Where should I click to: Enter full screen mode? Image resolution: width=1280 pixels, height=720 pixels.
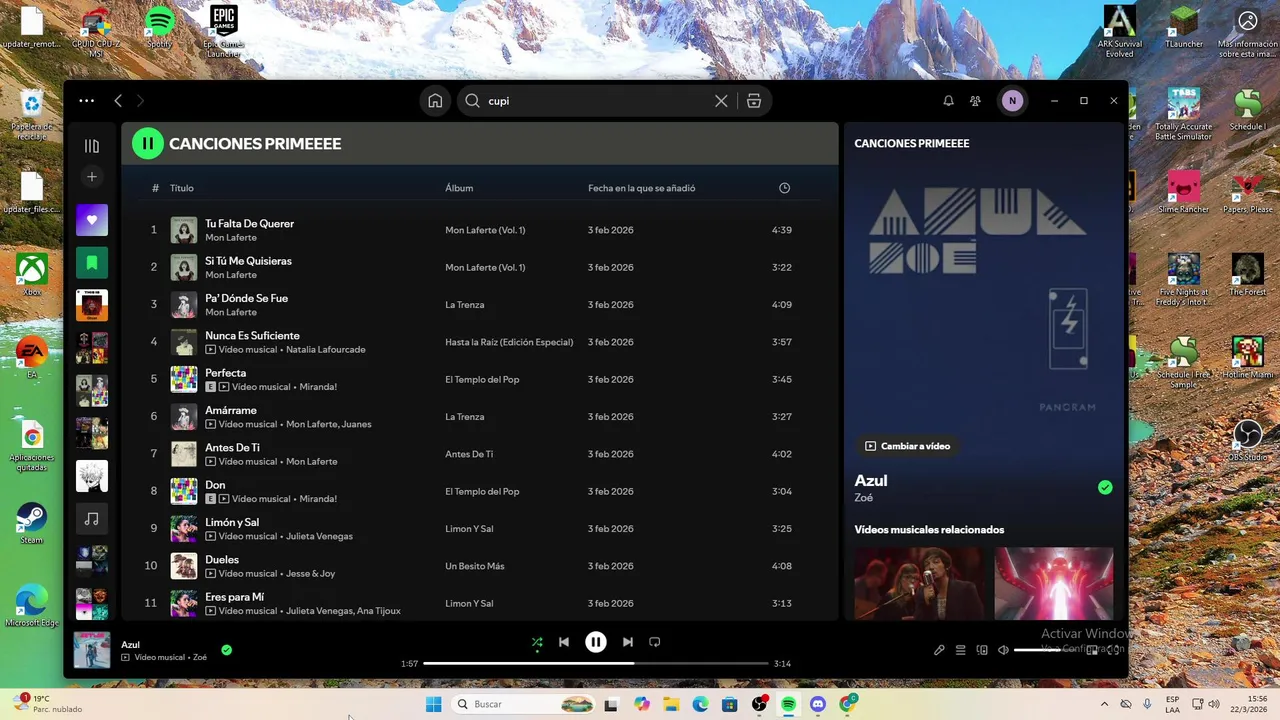point(1113,650)
